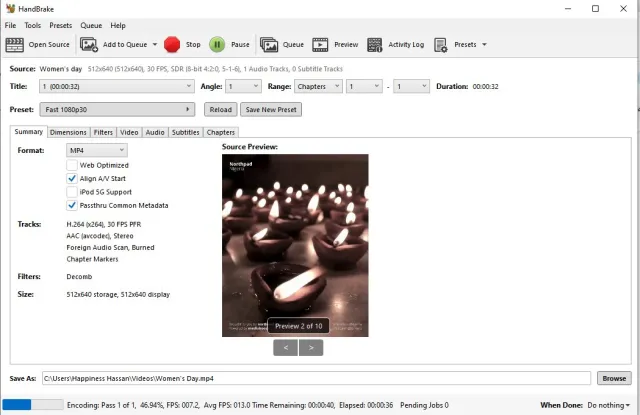This screenshot has width=640, height=415.
Task: Click the red Stop icon
Action: point(172,44)
